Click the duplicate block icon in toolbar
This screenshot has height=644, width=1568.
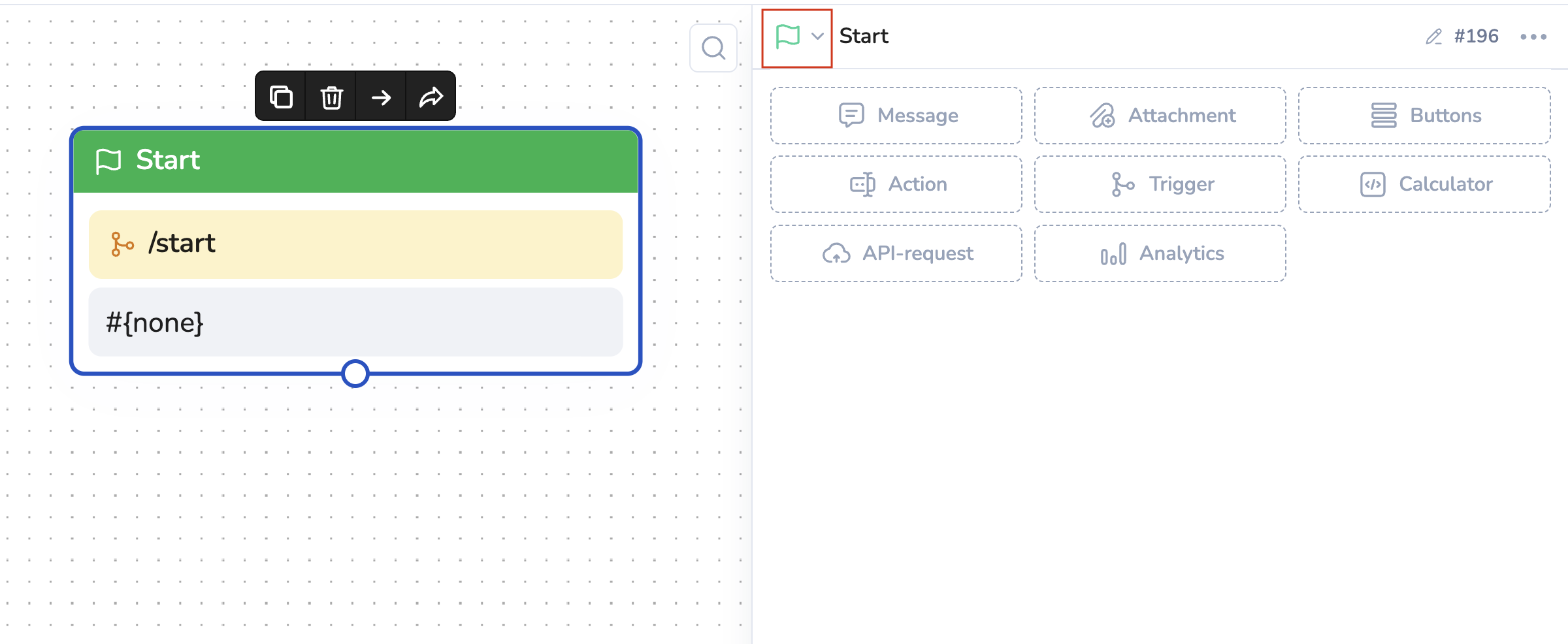coord(281,97)
